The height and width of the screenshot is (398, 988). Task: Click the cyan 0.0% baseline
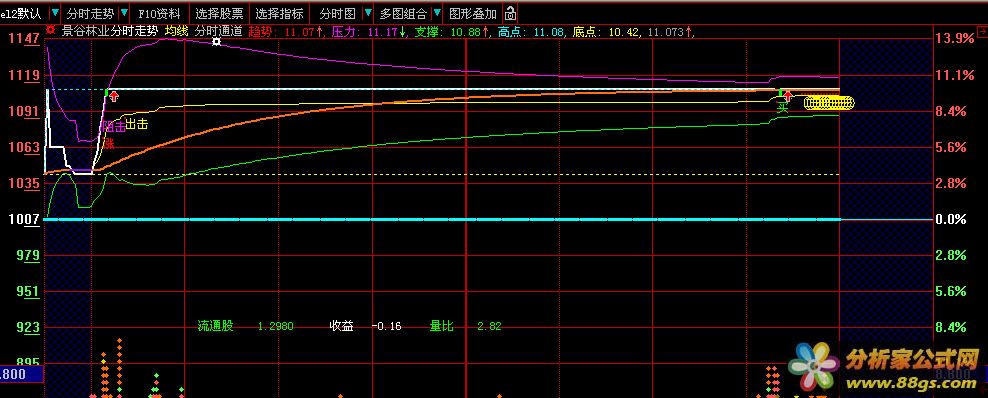pyautogui.click(x=441, y=219)
